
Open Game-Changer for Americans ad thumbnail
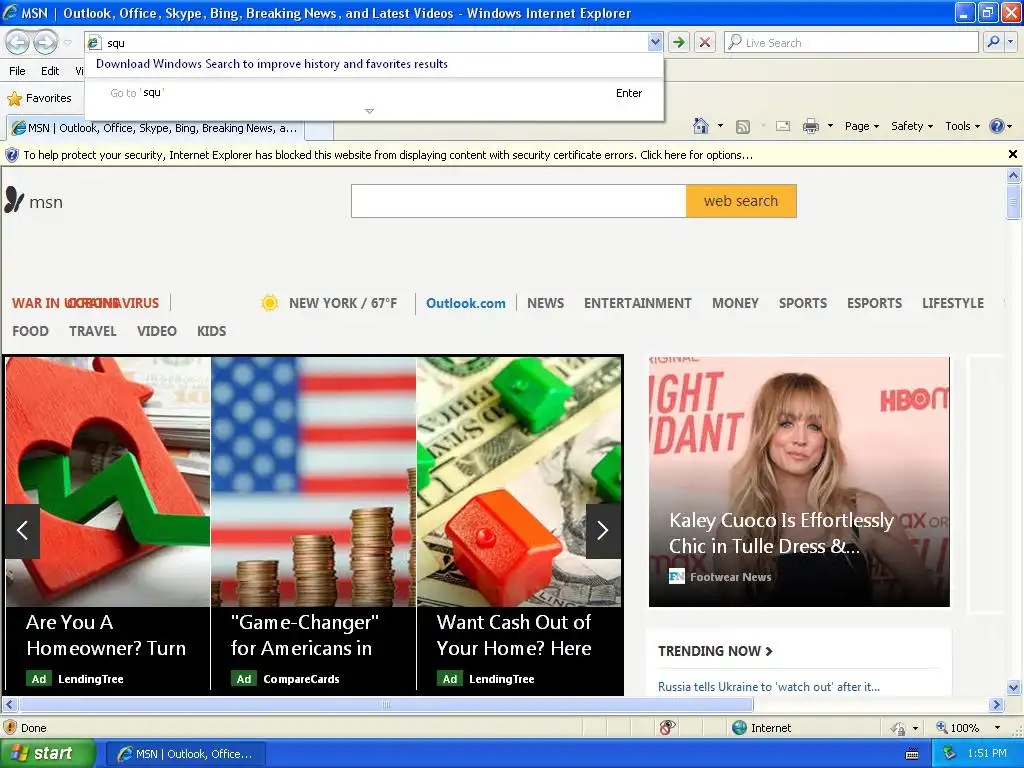313,482
